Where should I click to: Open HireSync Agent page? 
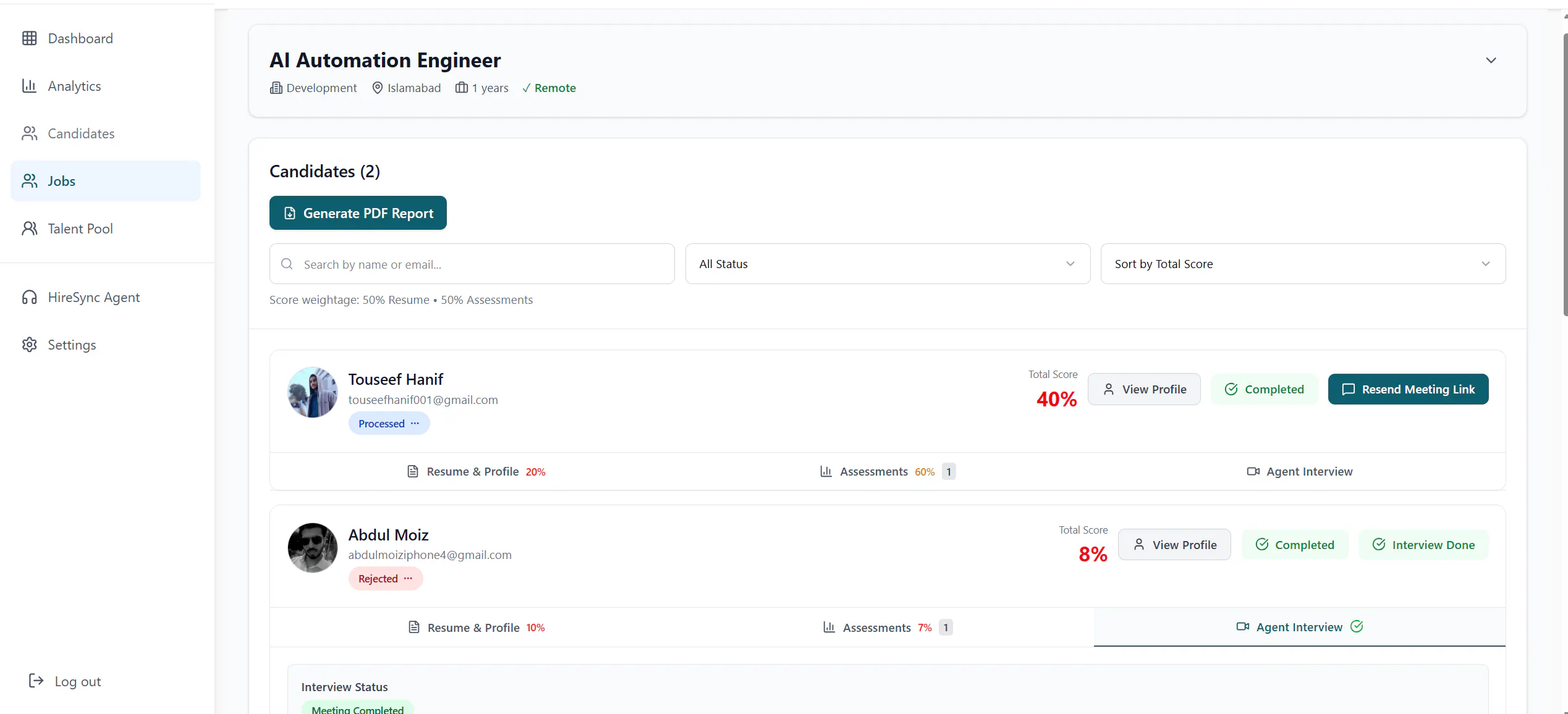tap(106, 297)
